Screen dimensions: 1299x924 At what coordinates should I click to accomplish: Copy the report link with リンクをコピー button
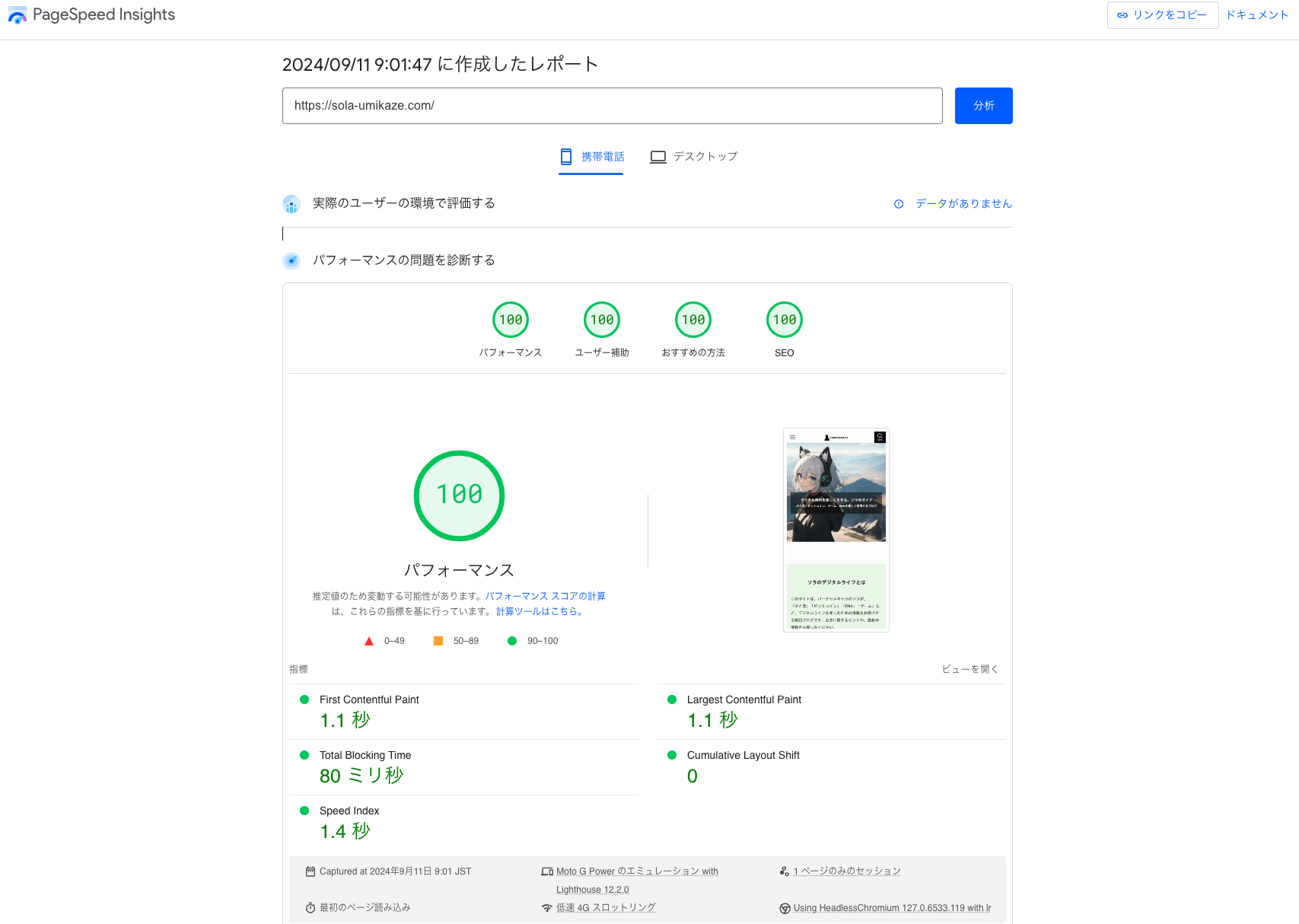coord(1162,15)
